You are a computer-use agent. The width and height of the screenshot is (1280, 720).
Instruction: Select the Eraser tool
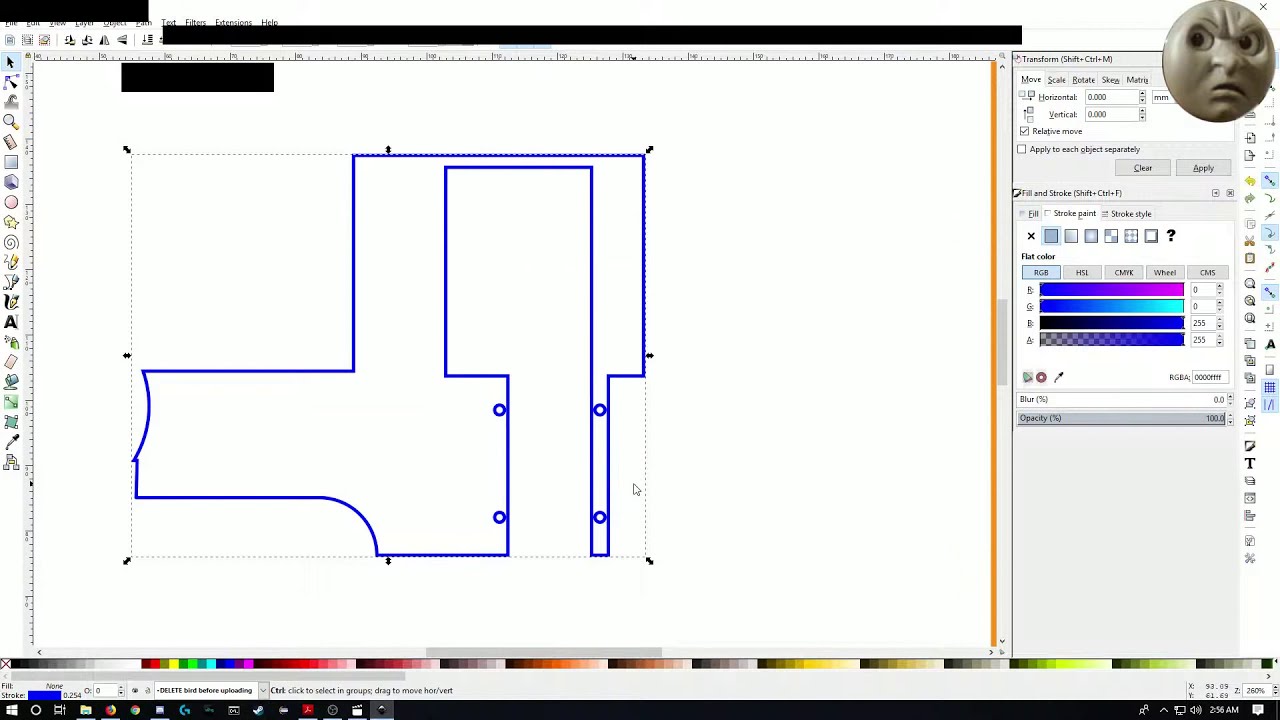(x=11, y=362)
